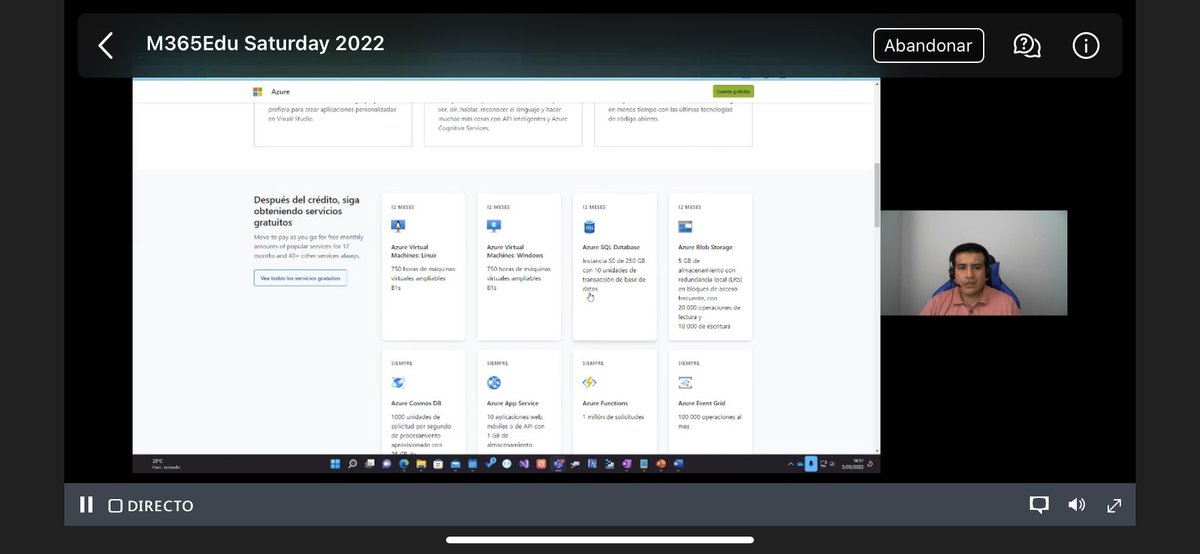Image resolution: width=1200 pixels, height=554 pixels.
Task: Select Azure SQL Database title
Action: [x=611, y=246]
